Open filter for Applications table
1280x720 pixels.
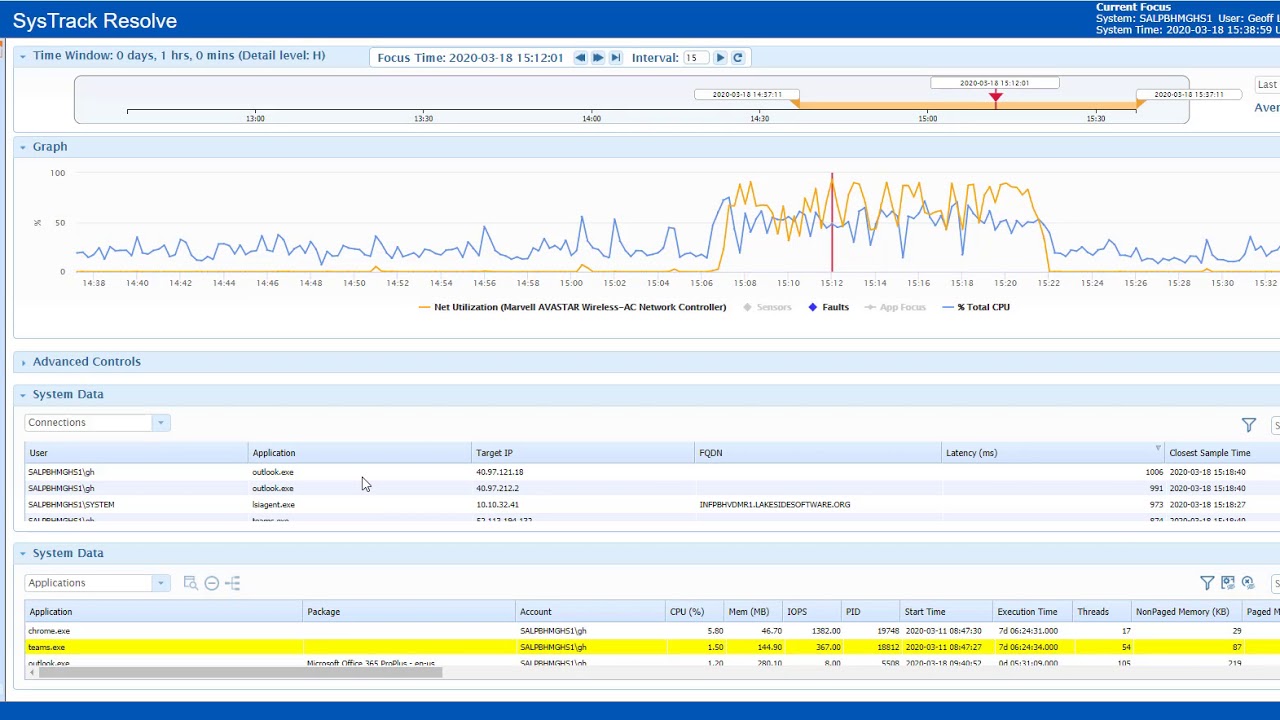click(1207, 583)
